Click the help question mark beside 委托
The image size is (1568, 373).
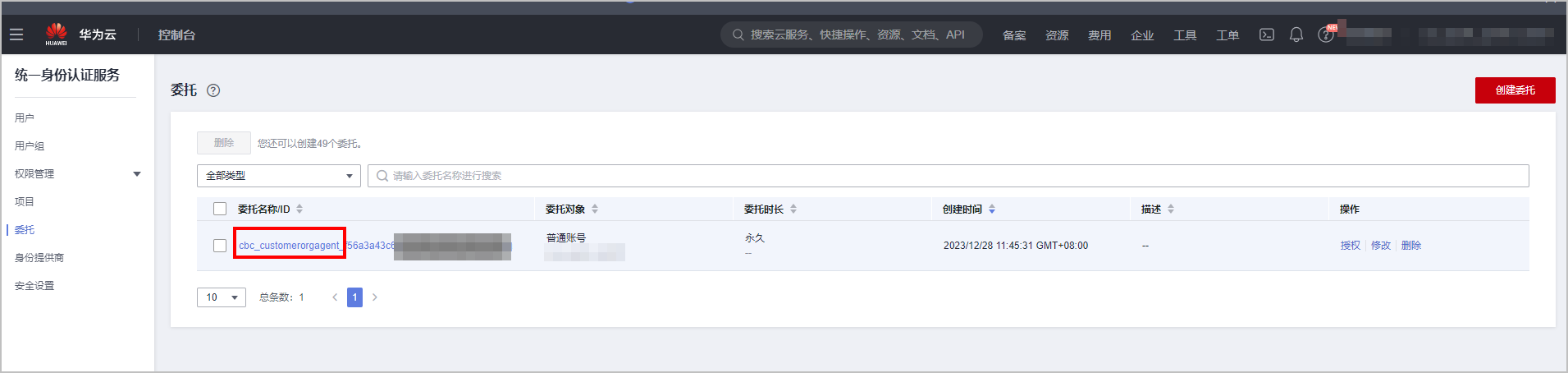(x=213, y=90)
